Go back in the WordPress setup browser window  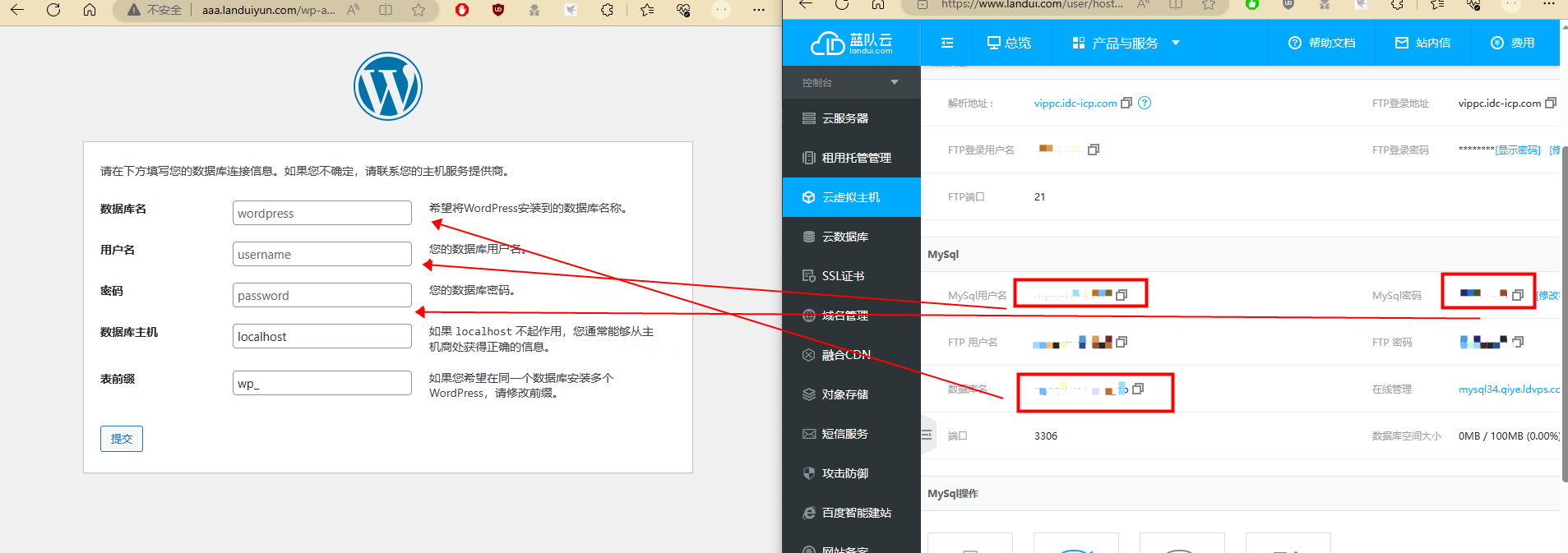pos(17,10)
